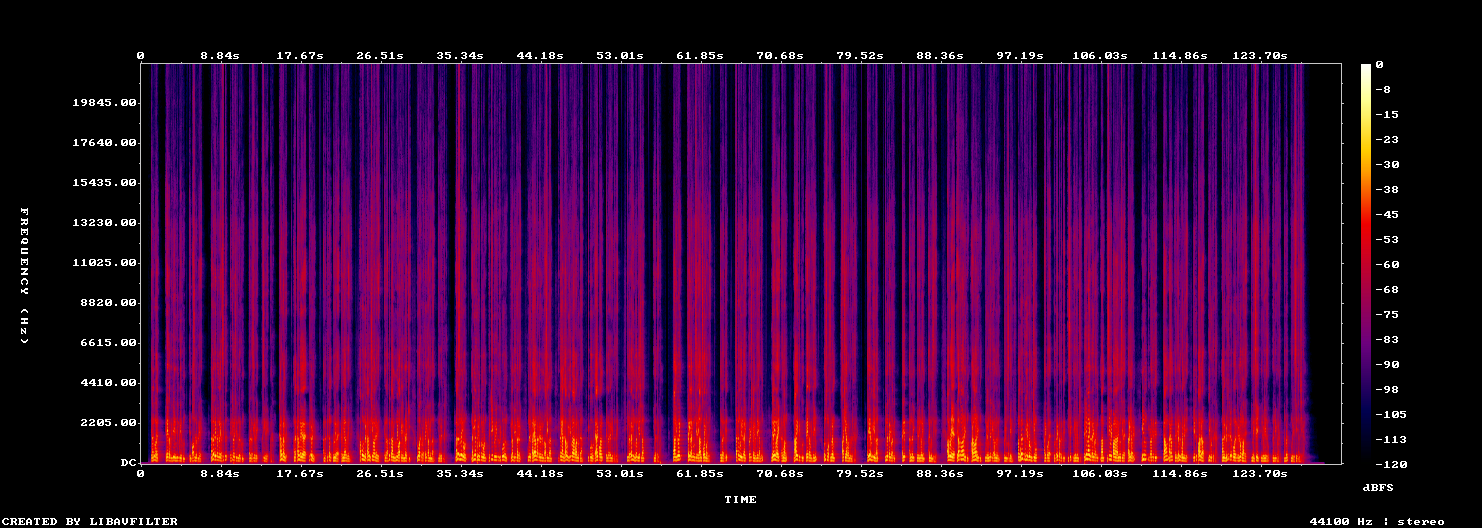
Task: Click the 44.18s label on top time axis
Action: (x=540, y=55)
